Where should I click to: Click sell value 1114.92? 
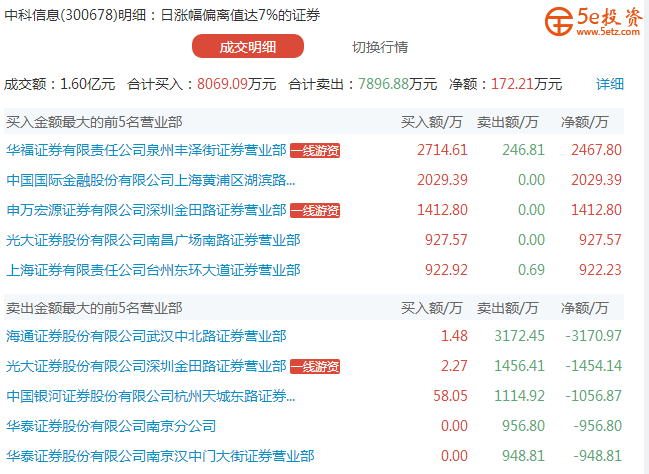coord(519,396)
